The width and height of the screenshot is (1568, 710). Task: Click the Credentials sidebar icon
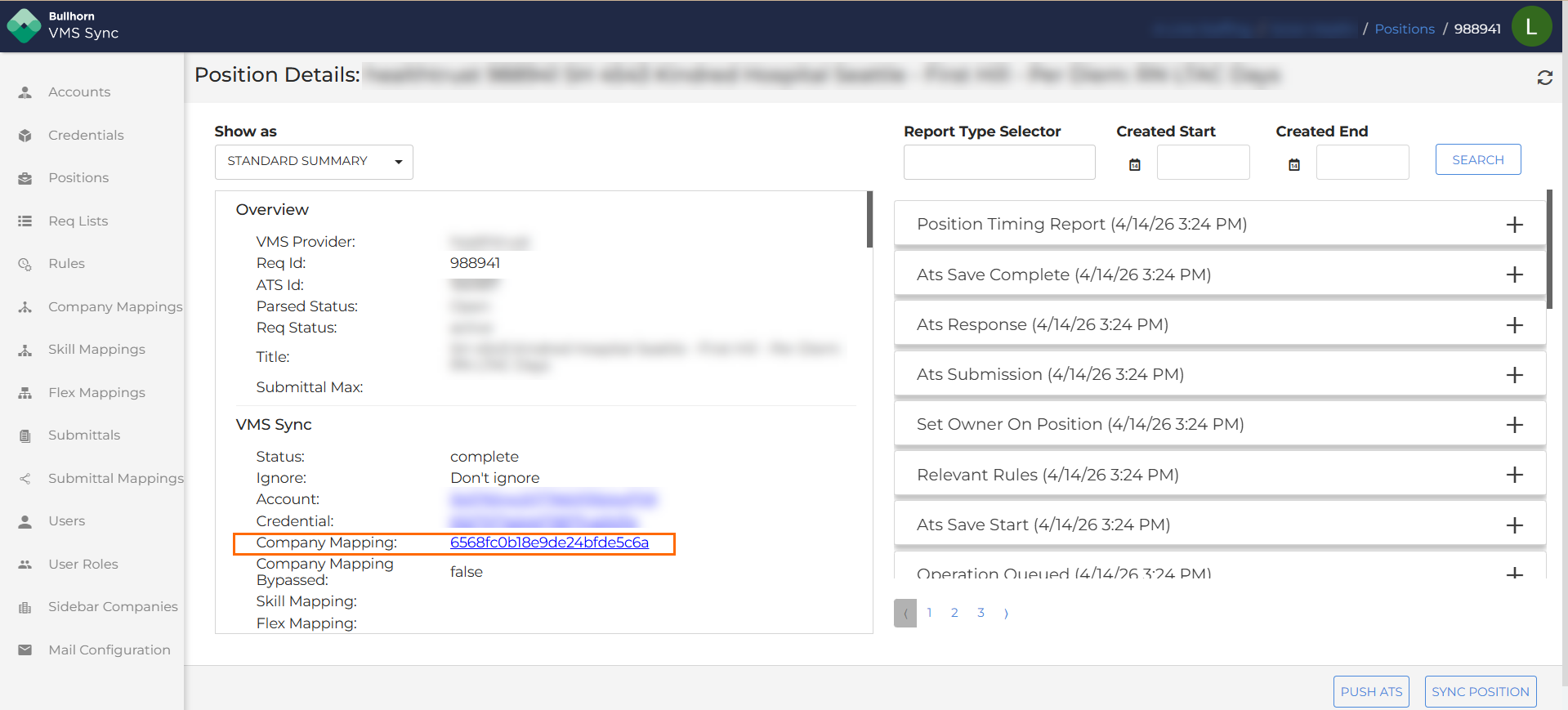(x=25, y=136)
